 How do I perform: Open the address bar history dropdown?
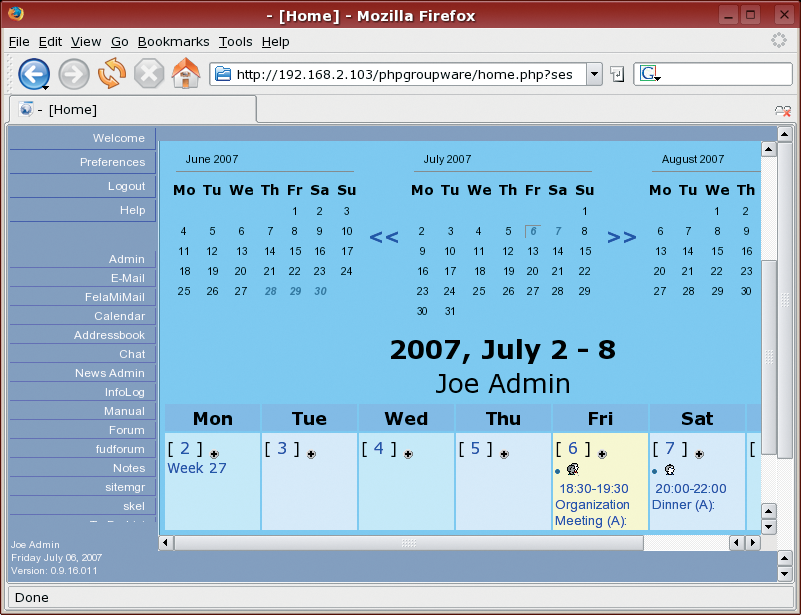tap(594, 75)
